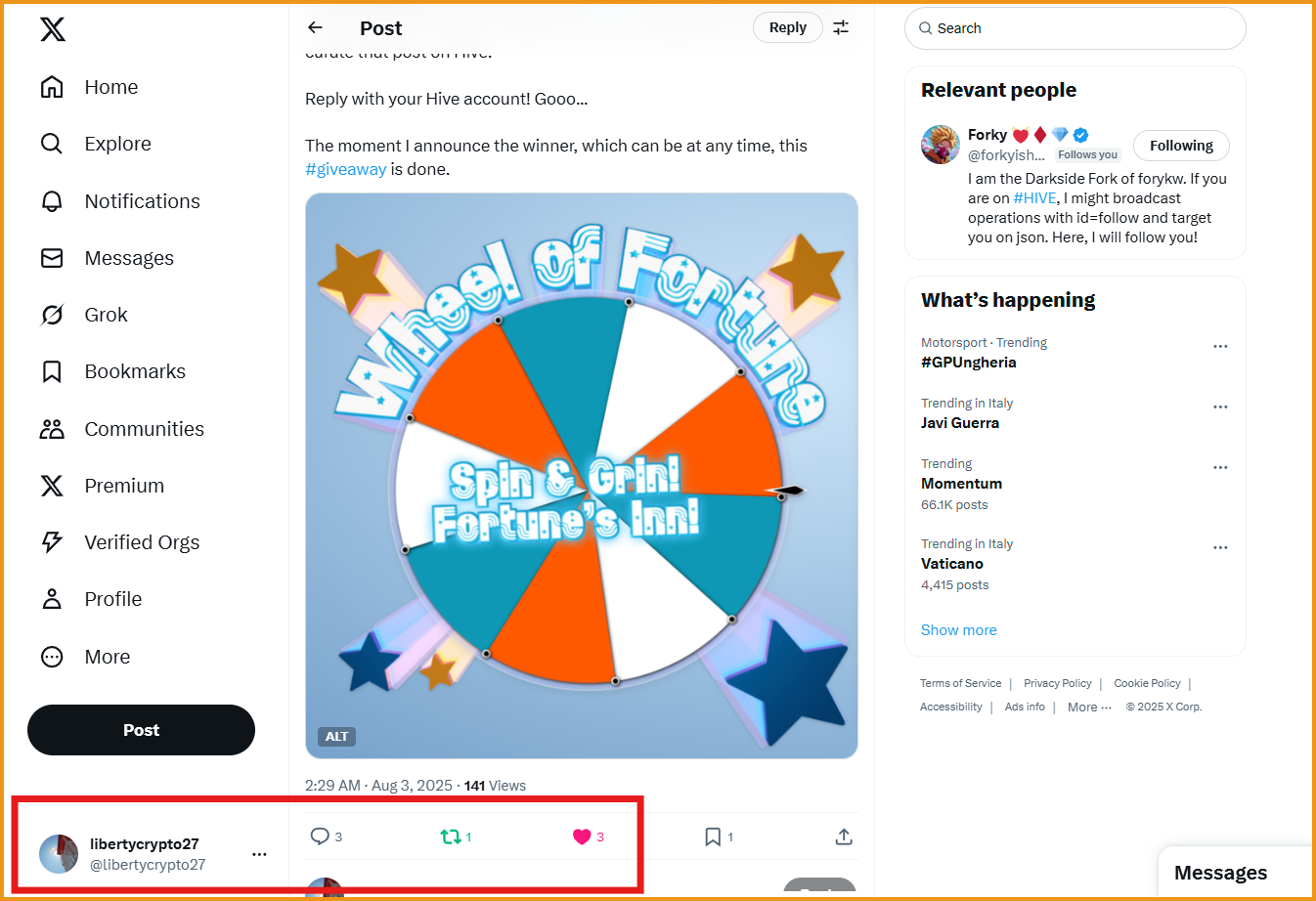Open the #giveaway hashtag link
1316x901 pixels.
click(346, 169)
